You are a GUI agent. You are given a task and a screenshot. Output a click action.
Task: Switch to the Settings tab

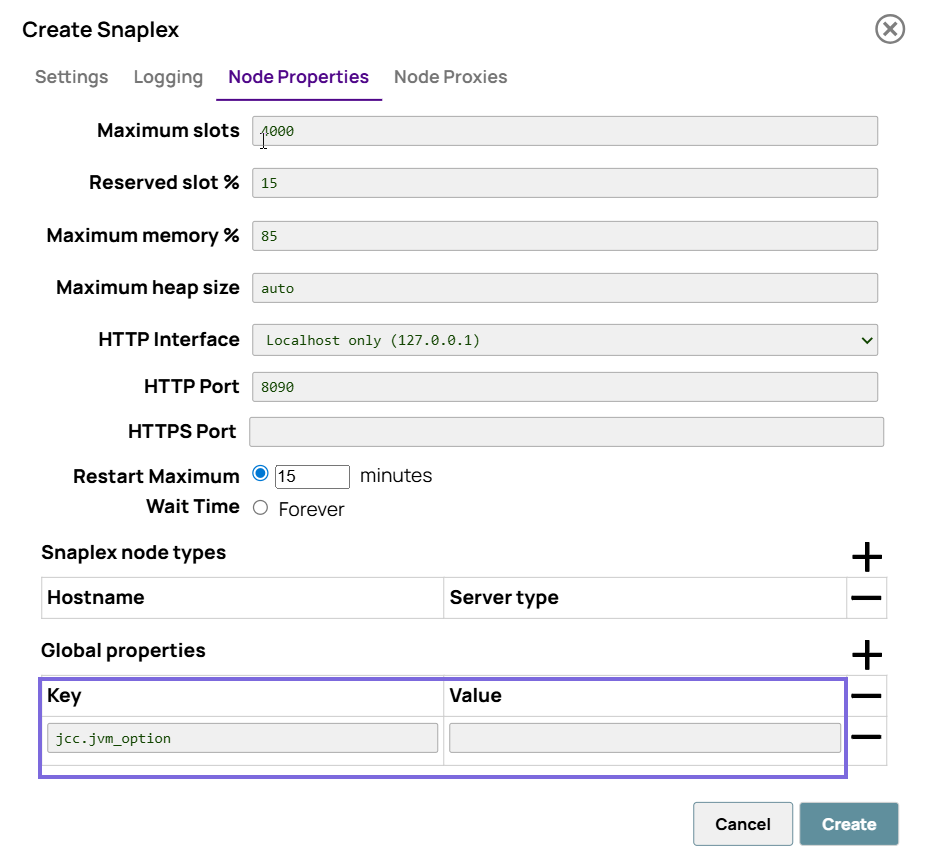click(x=71, y=77)
